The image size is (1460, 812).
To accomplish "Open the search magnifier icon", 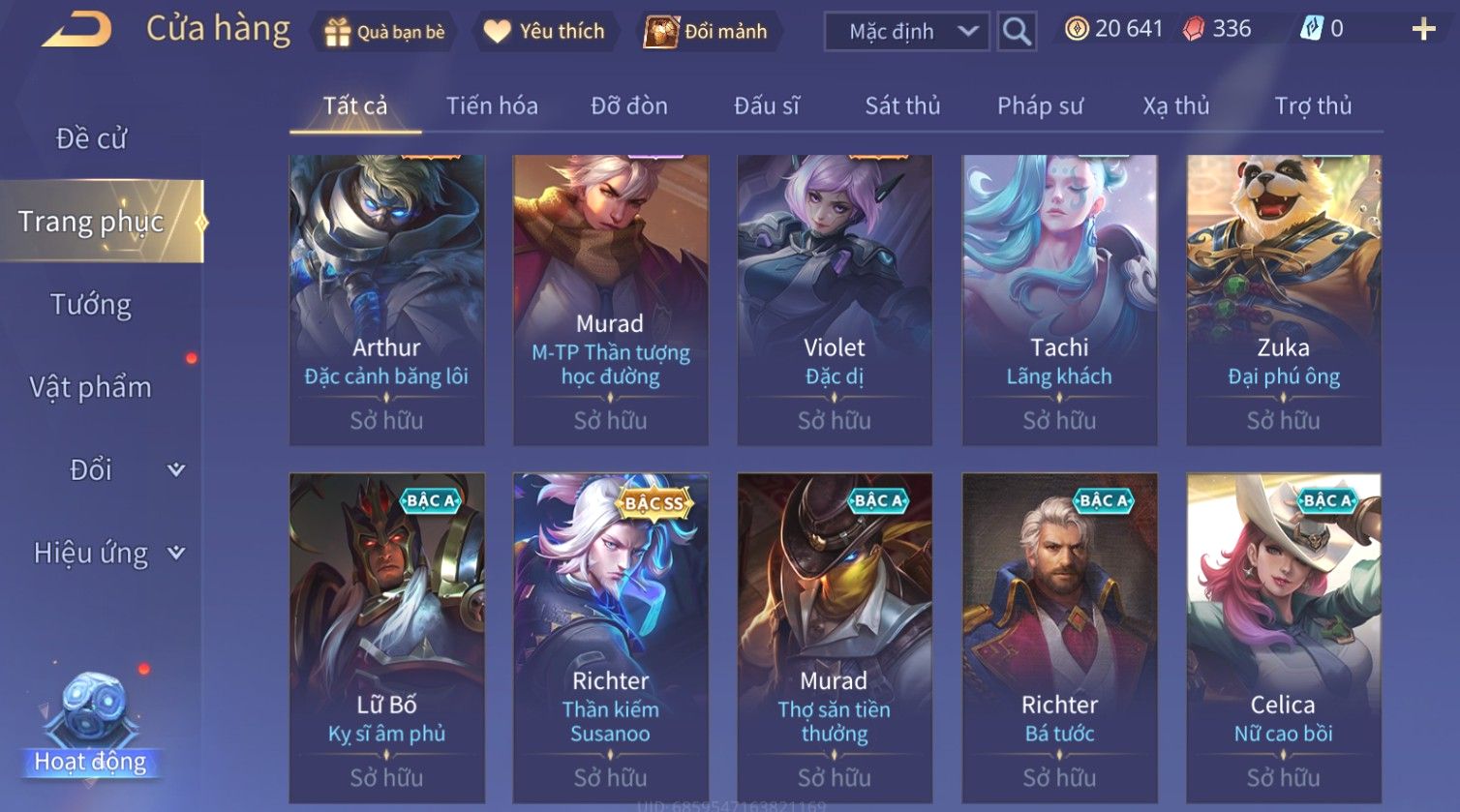I will (x=1017, y=32).
